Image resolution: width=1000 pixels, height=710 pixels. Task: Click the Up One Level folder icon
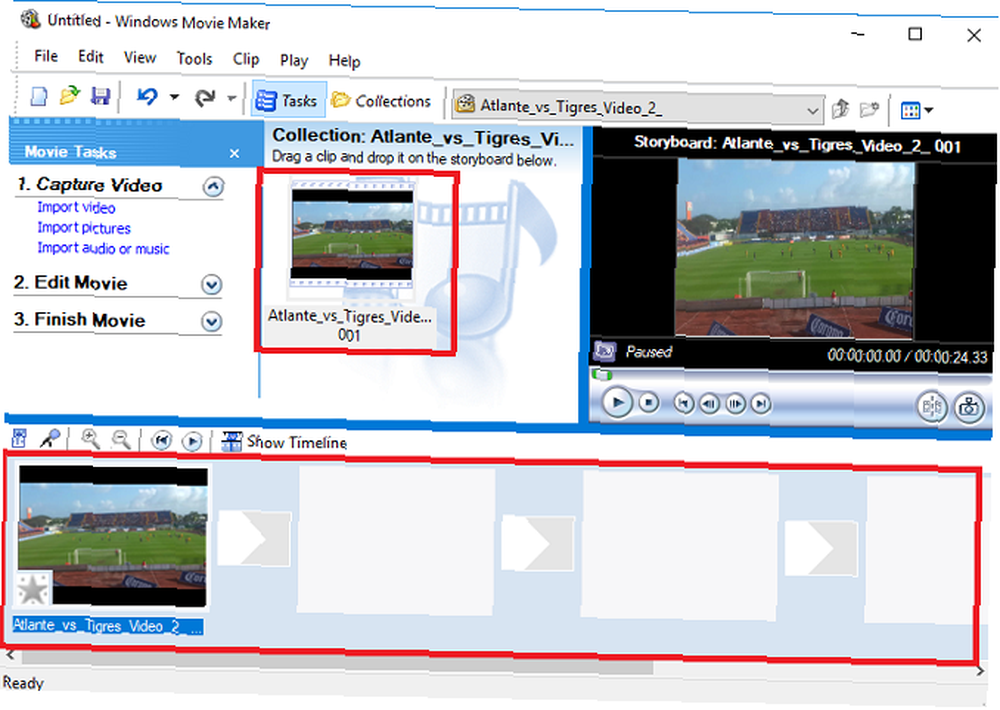click(x=841, y=110)
